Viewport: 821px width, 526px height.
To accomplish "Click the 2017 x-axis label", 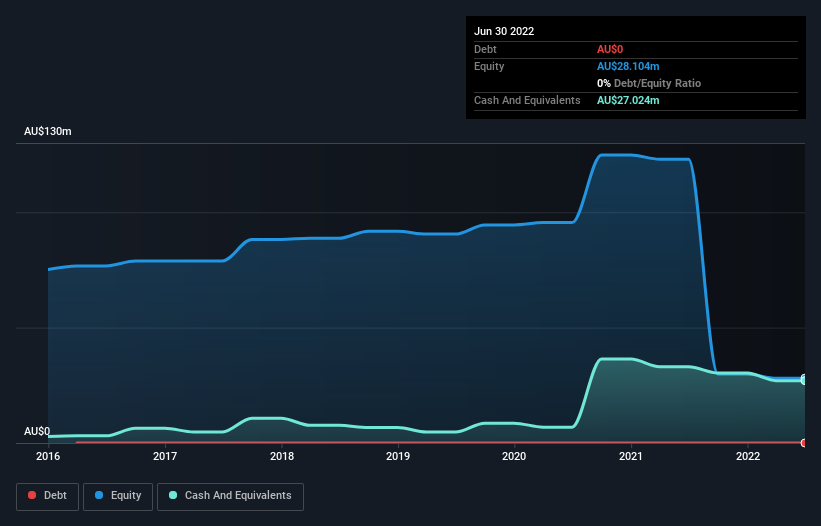I will [x=165, y=456].
